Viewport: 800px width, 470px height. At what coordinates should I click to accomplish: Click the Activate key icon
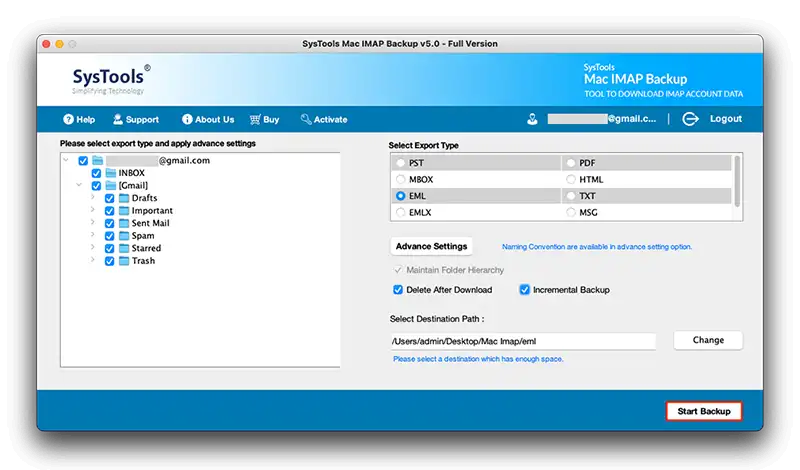click(x=306, y=119)
